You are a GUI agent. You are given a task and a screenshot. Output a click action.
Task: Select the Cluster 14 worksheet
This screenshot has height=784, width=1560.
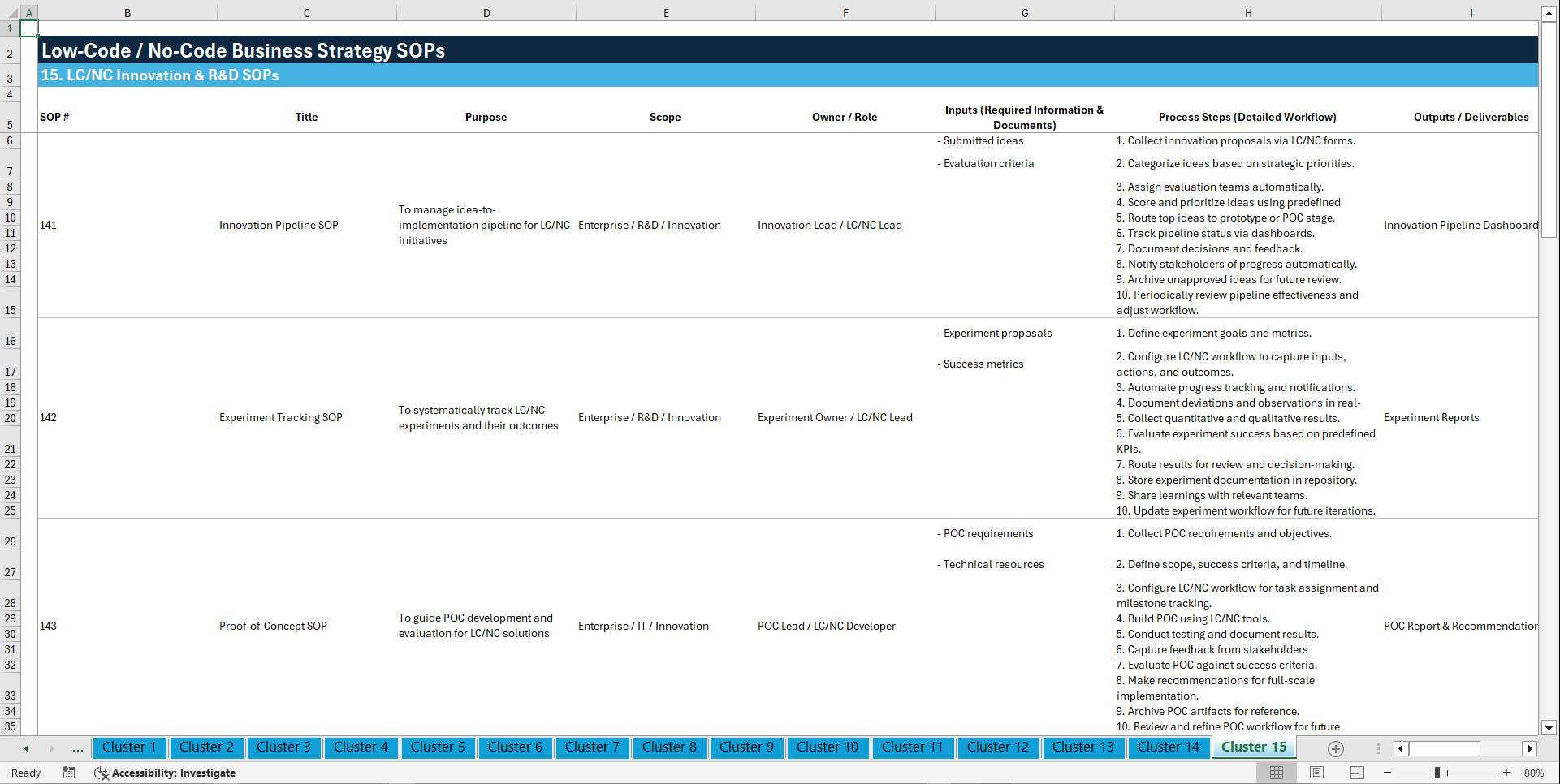1169,747
